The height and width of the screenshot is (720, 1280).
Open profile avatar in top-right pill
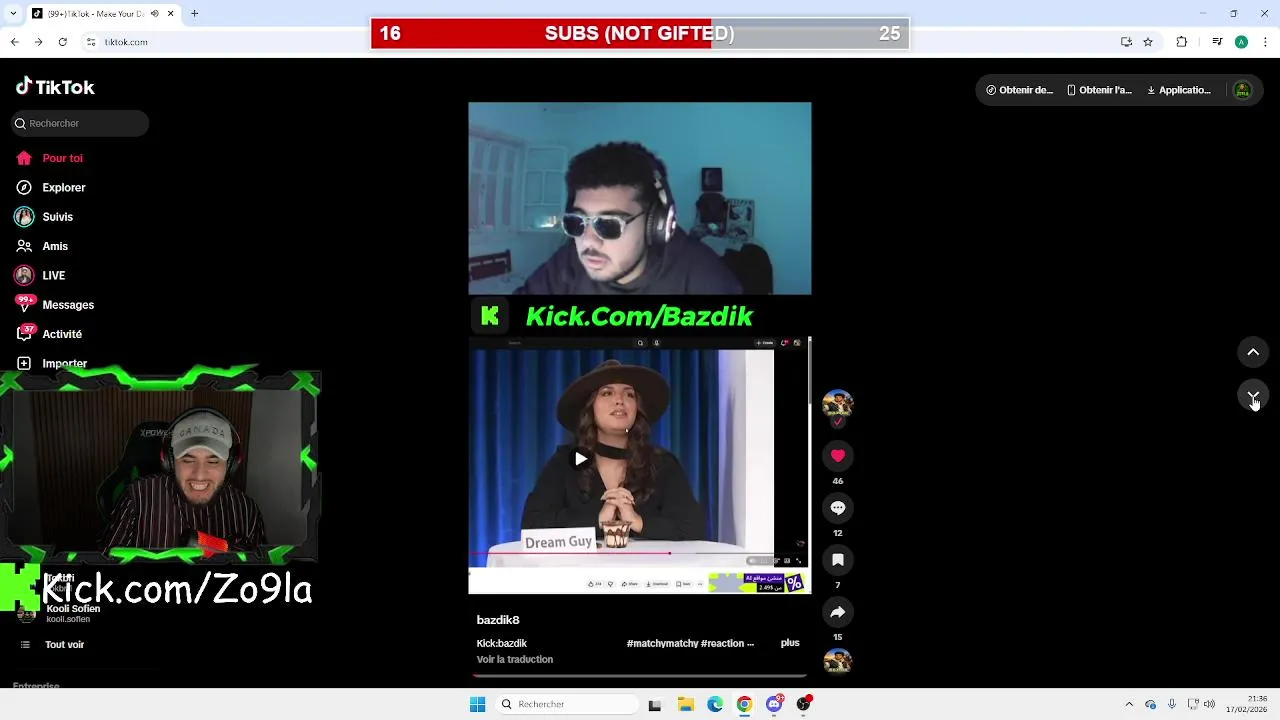(x=1242, y=90)
